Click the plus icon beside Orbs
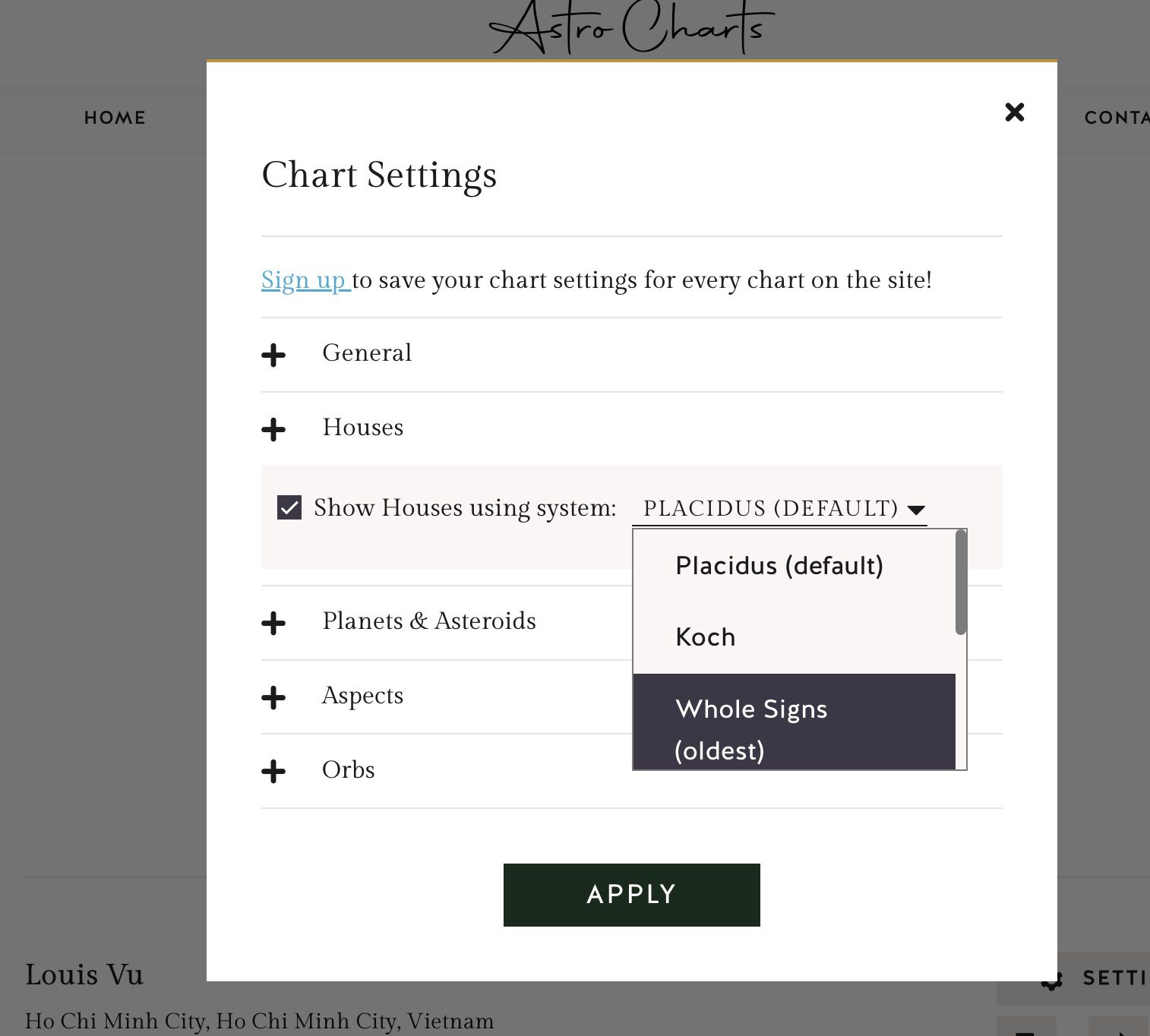 coord(273,772)
